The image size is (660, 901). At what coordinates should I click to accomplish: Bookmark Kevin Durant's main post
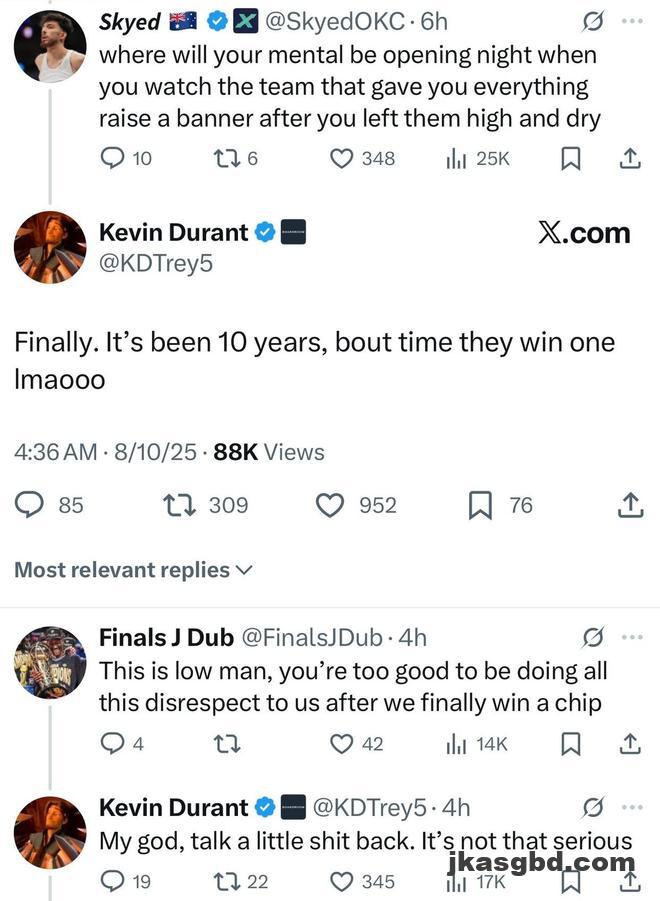[480, 506]
